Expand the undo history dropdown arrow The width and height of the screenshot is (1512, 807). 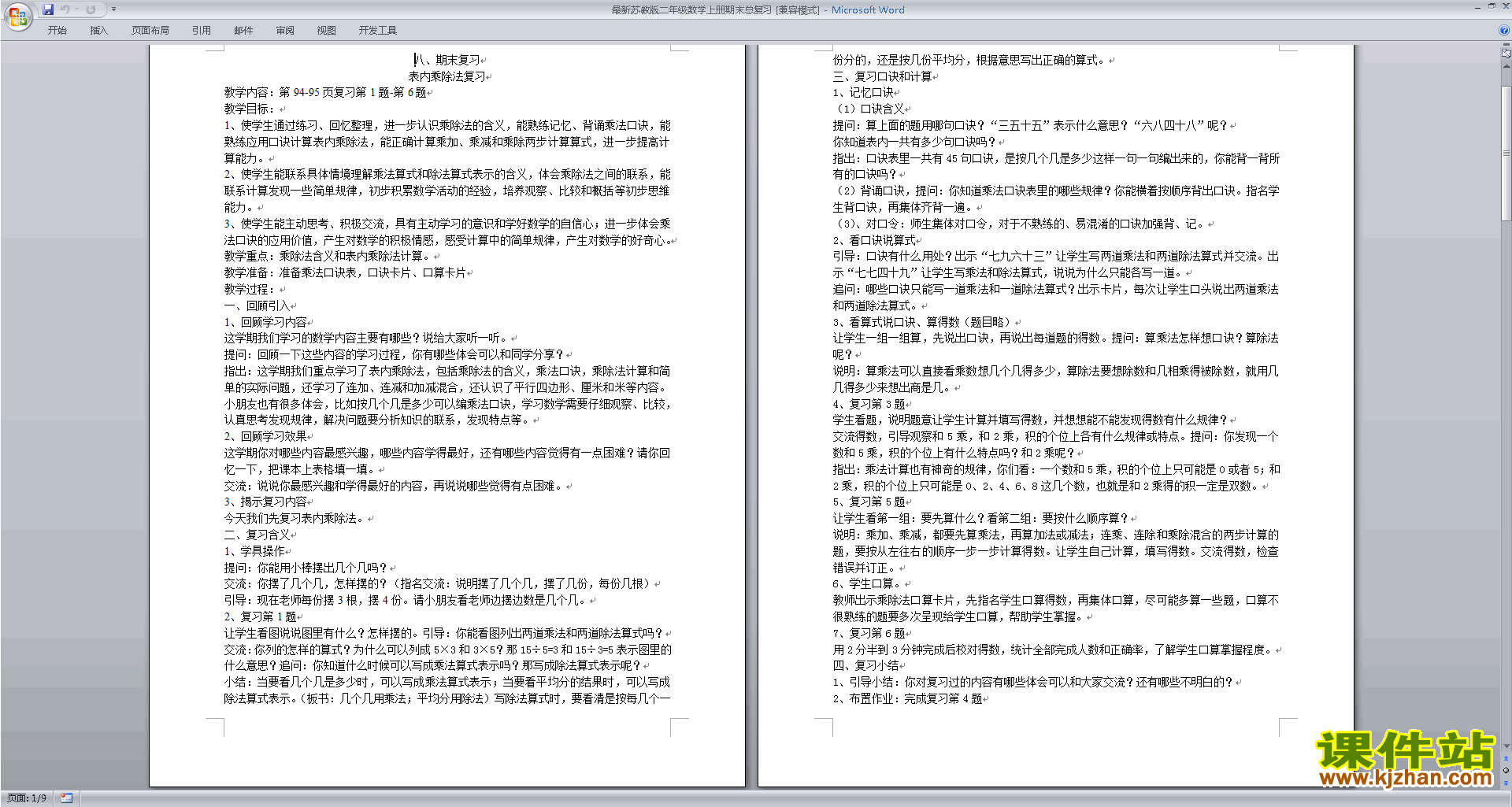click(76, 9)
